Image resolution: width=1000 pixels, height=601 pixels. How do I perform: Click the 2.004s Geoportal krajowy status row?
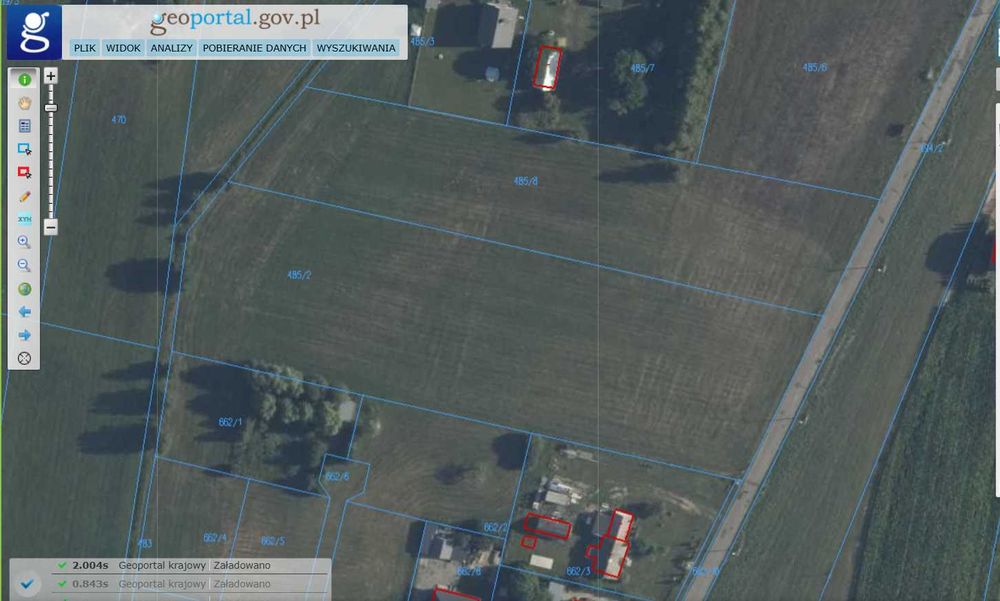[x=191, y=565]
